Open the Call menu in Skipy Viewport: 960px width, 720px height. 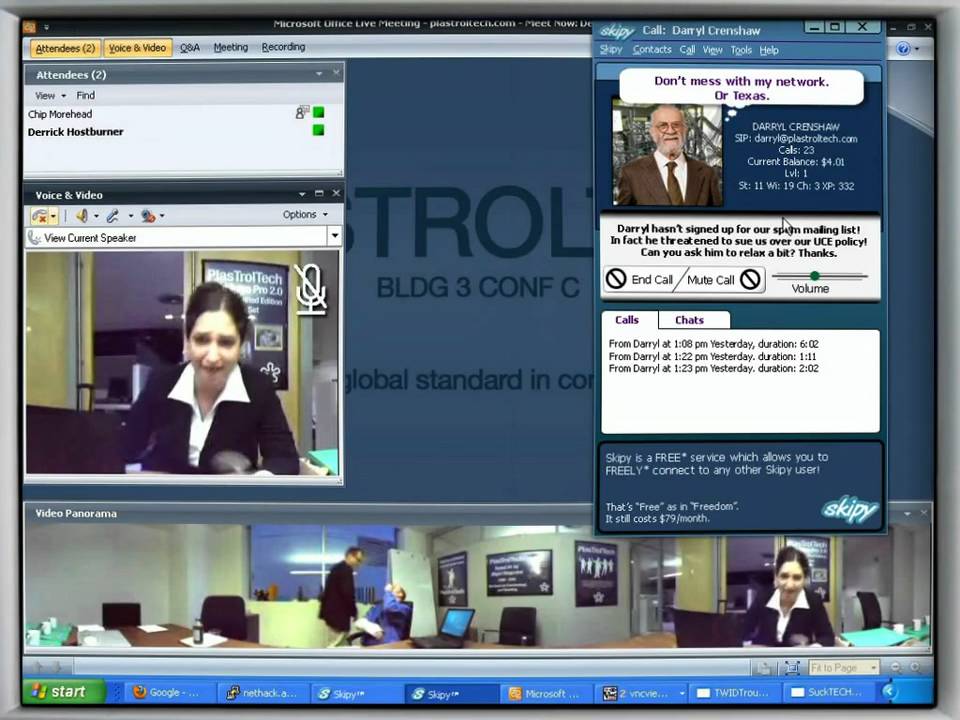point(687,50)
